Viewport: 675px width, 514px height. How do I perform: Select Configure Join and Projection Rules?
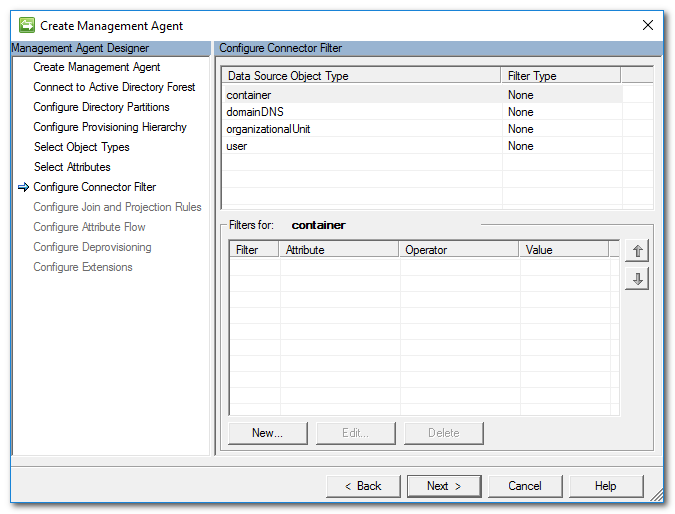(x=117, y=207)
